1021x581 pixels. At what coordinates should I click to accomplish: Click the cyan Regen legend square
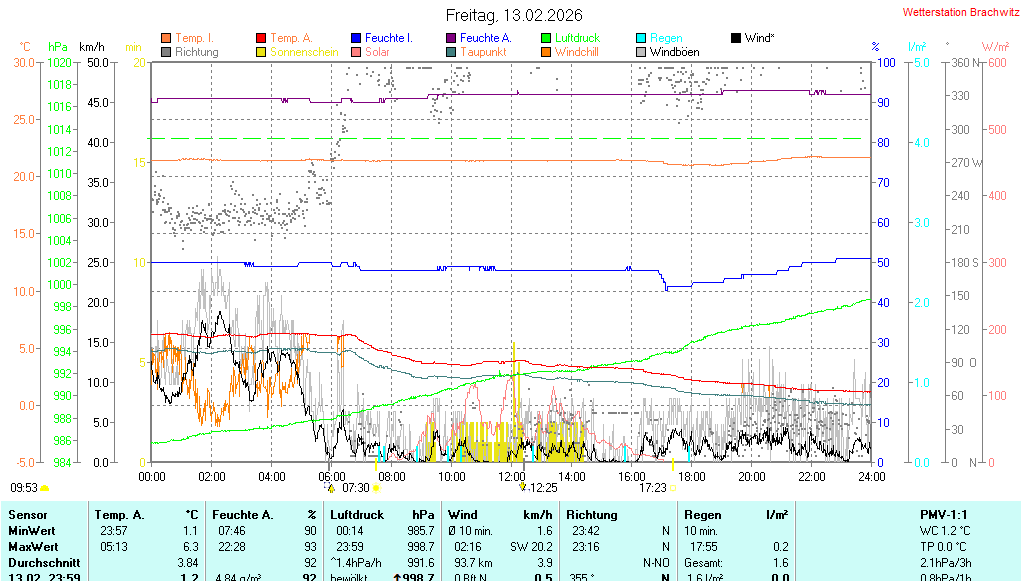641,38
